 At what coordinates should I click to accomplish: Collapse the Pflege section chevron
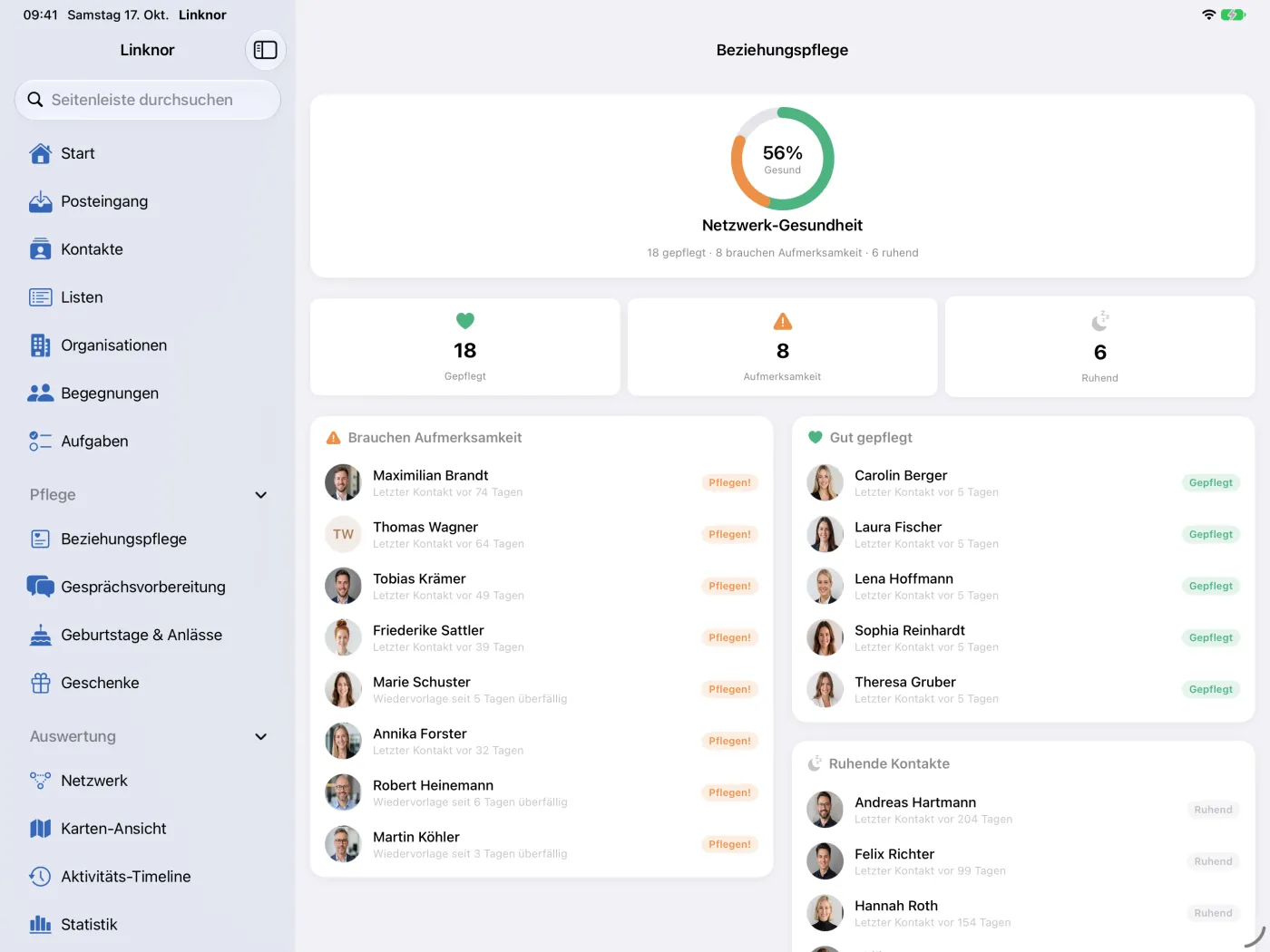point(261,495)
